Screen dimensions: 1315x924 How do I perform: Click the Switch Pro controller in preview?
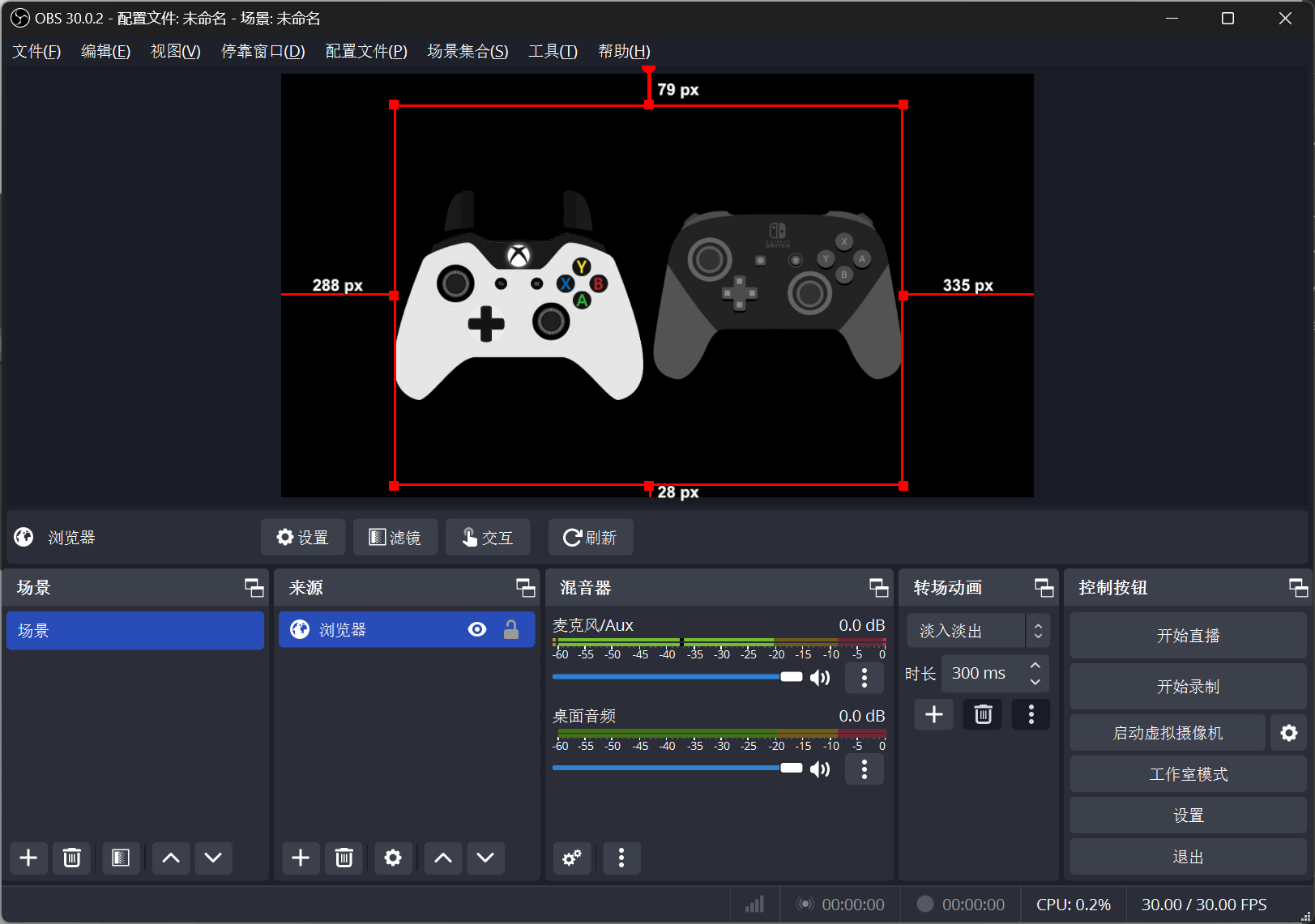coord(778,296)
